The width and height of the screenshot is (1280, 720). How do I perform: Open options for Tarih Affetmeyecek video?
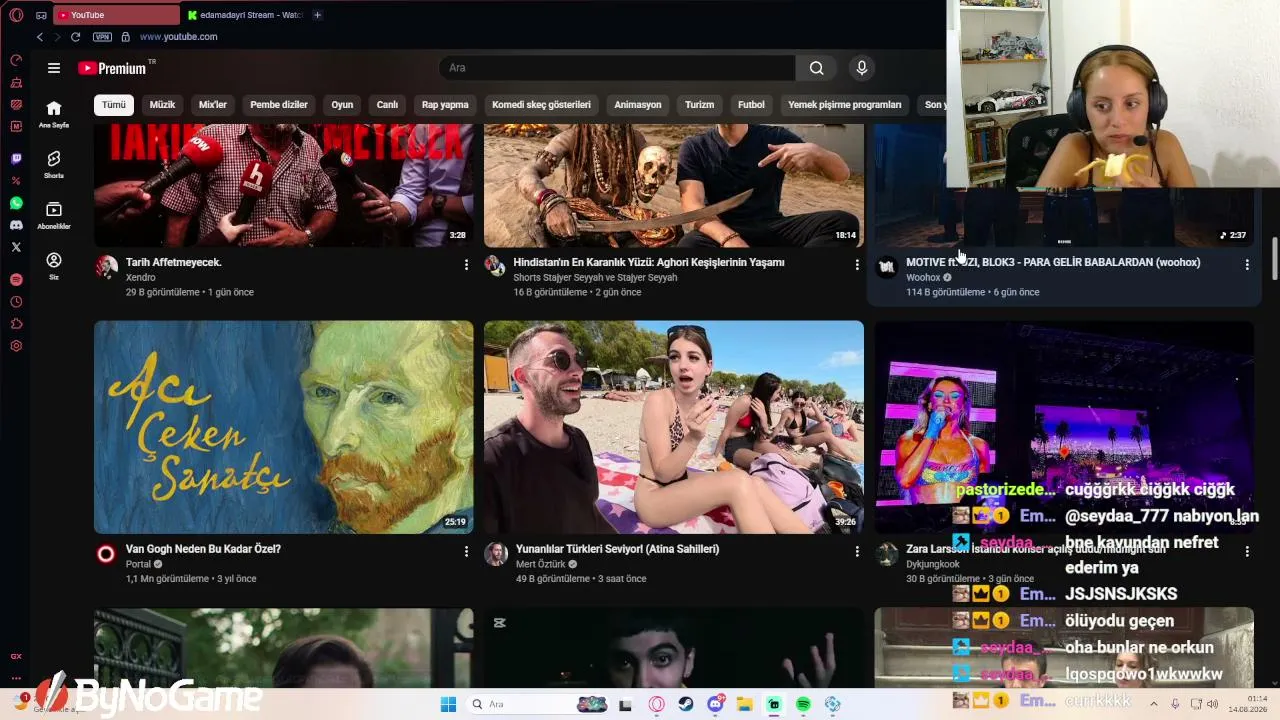click(x=466, y=265)
